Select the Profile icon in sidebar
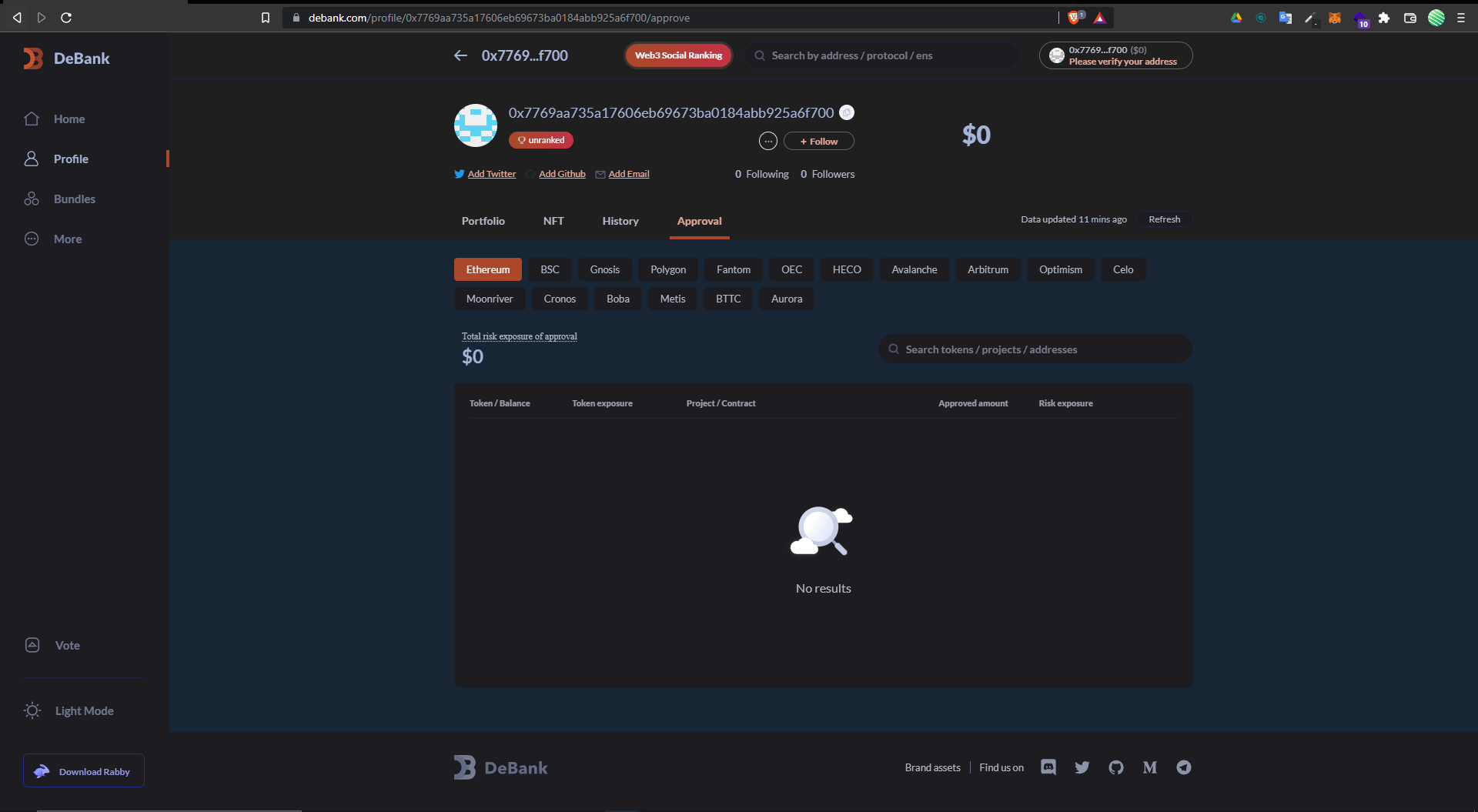 (x=32, y=159)
